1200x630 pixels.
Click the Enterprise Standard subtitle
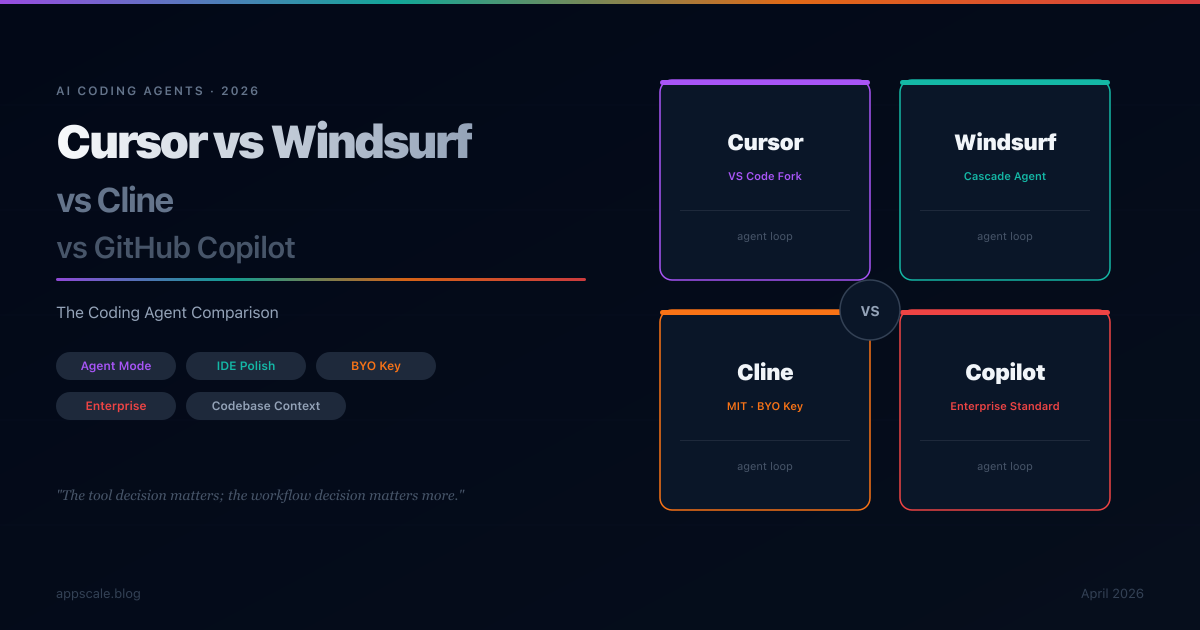point(1005,407)
